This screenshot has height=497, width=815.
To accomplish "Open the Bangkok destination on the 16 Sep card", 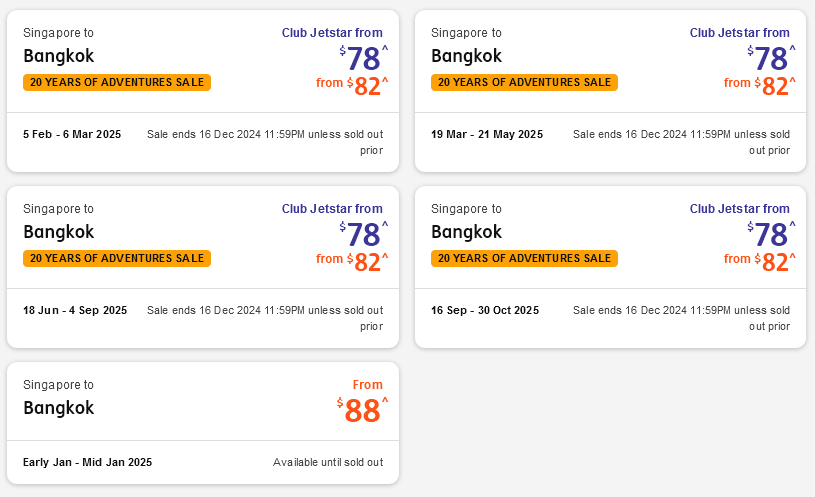I will tap(466, 232).
